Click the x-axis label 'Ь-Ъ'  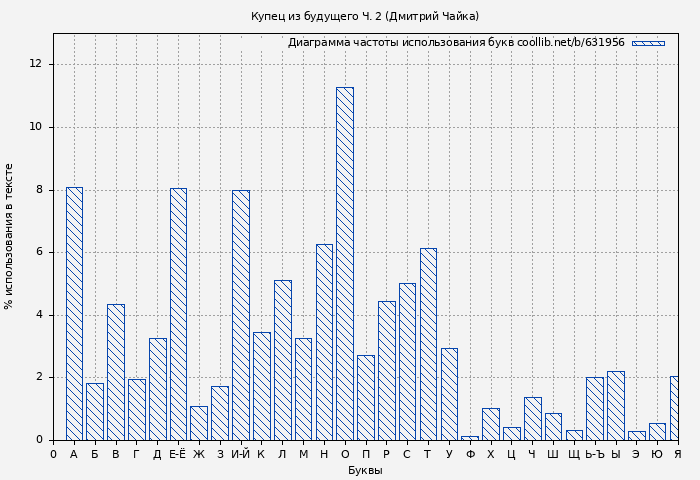coord(595,454)
